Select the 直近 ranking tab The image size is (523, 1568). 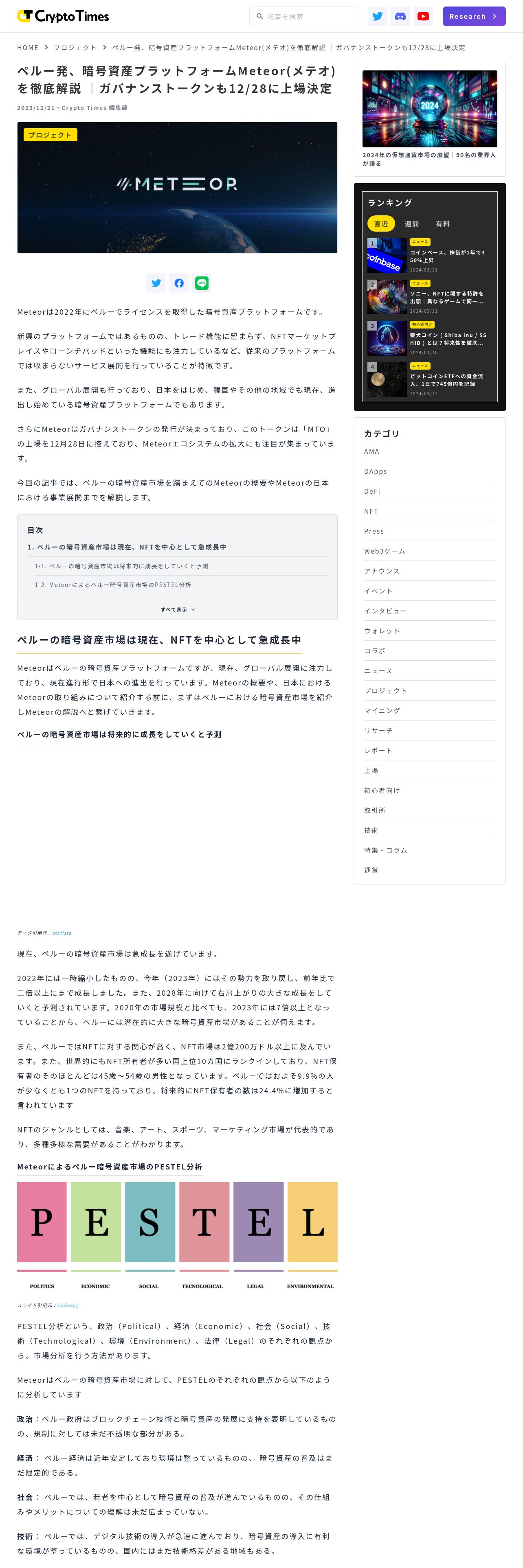pos(381,224)
